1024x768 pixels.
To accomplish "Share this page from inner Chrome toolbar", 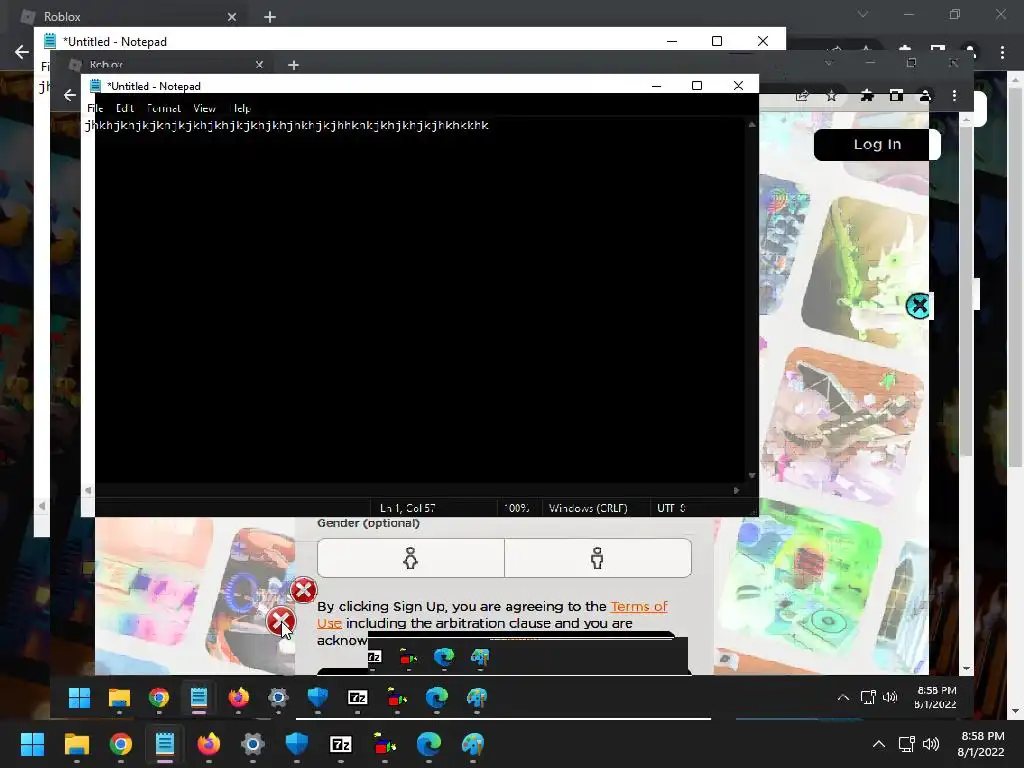I will (x=802, y=96).
